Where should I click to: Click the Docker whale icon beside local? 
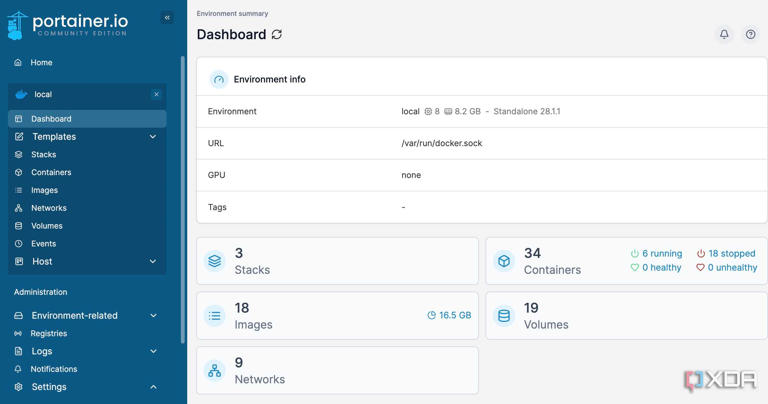[21, 94]
